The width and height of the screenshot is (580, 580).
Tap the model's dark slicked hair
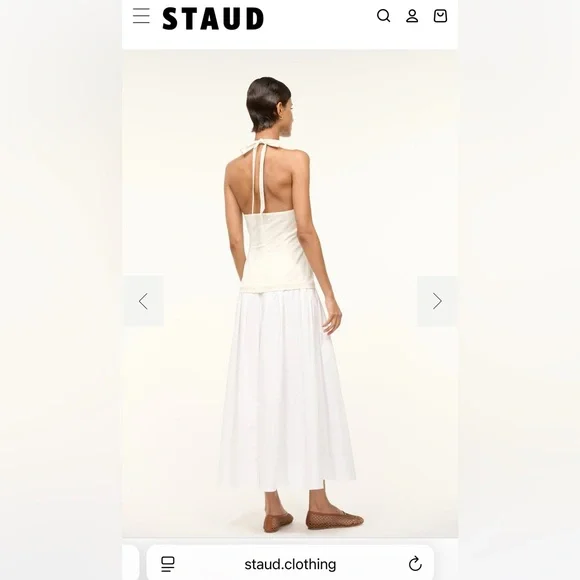(267, 104)
